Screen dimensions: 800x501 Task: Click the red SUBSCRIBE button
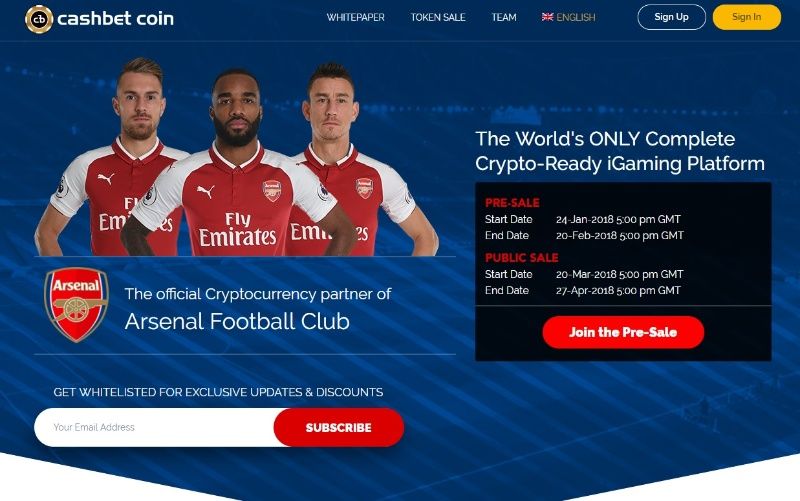pyautogui.click(x=339, y=428)
